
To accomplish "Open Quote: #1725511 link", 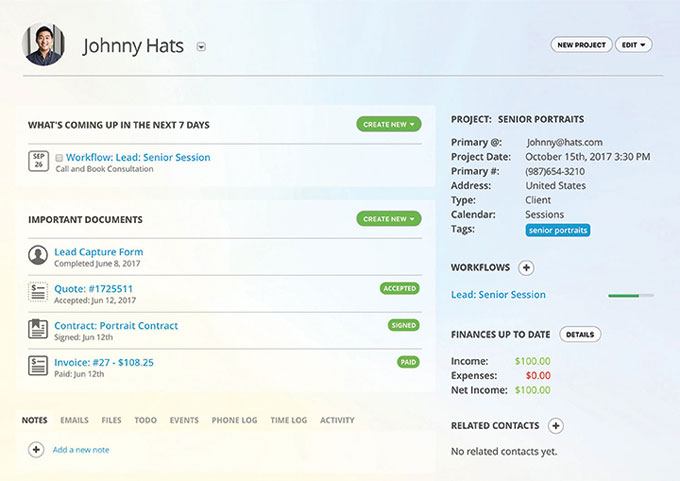I will (x=93, y=289).
